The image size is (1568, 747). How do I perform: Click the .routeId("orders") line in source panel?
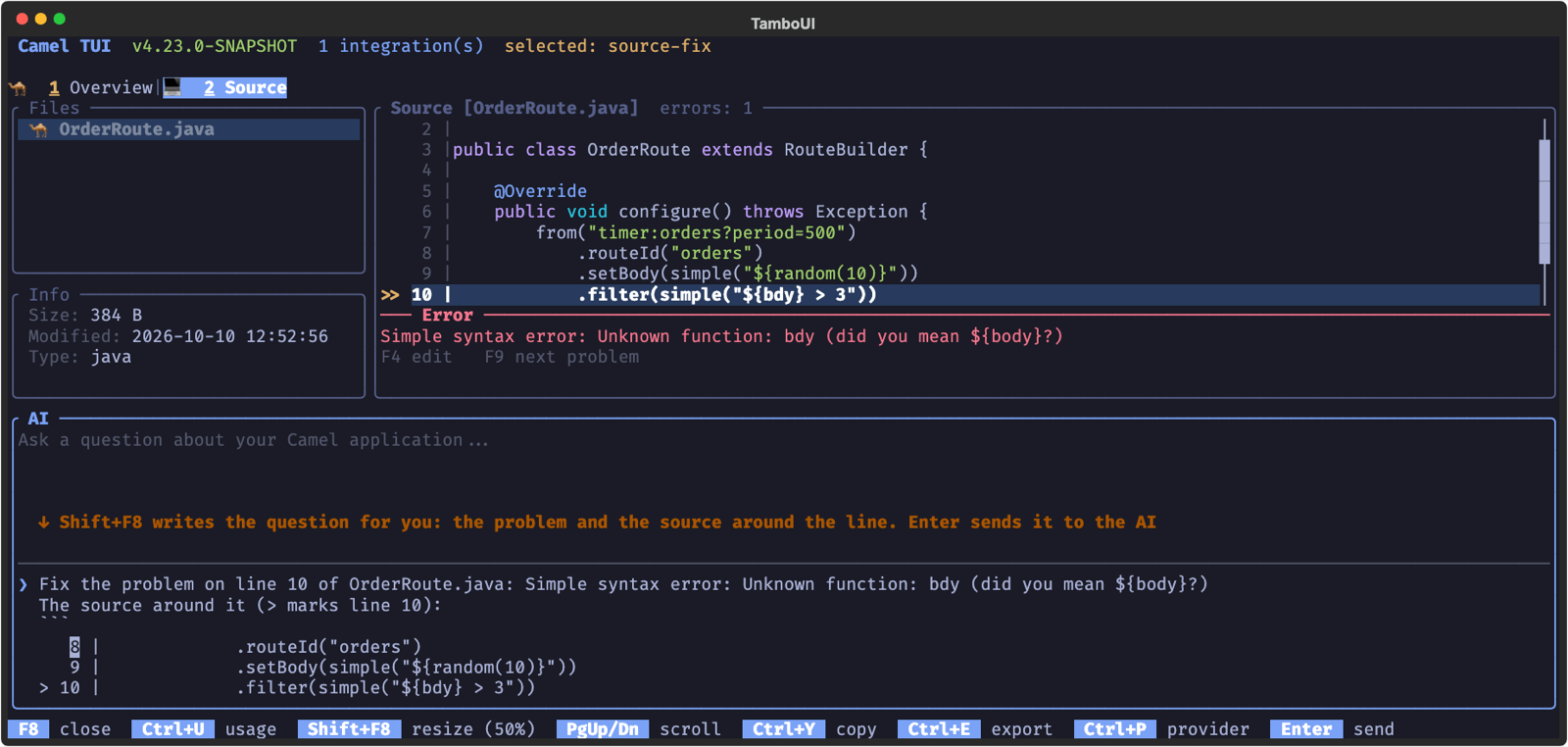(670, 253)
